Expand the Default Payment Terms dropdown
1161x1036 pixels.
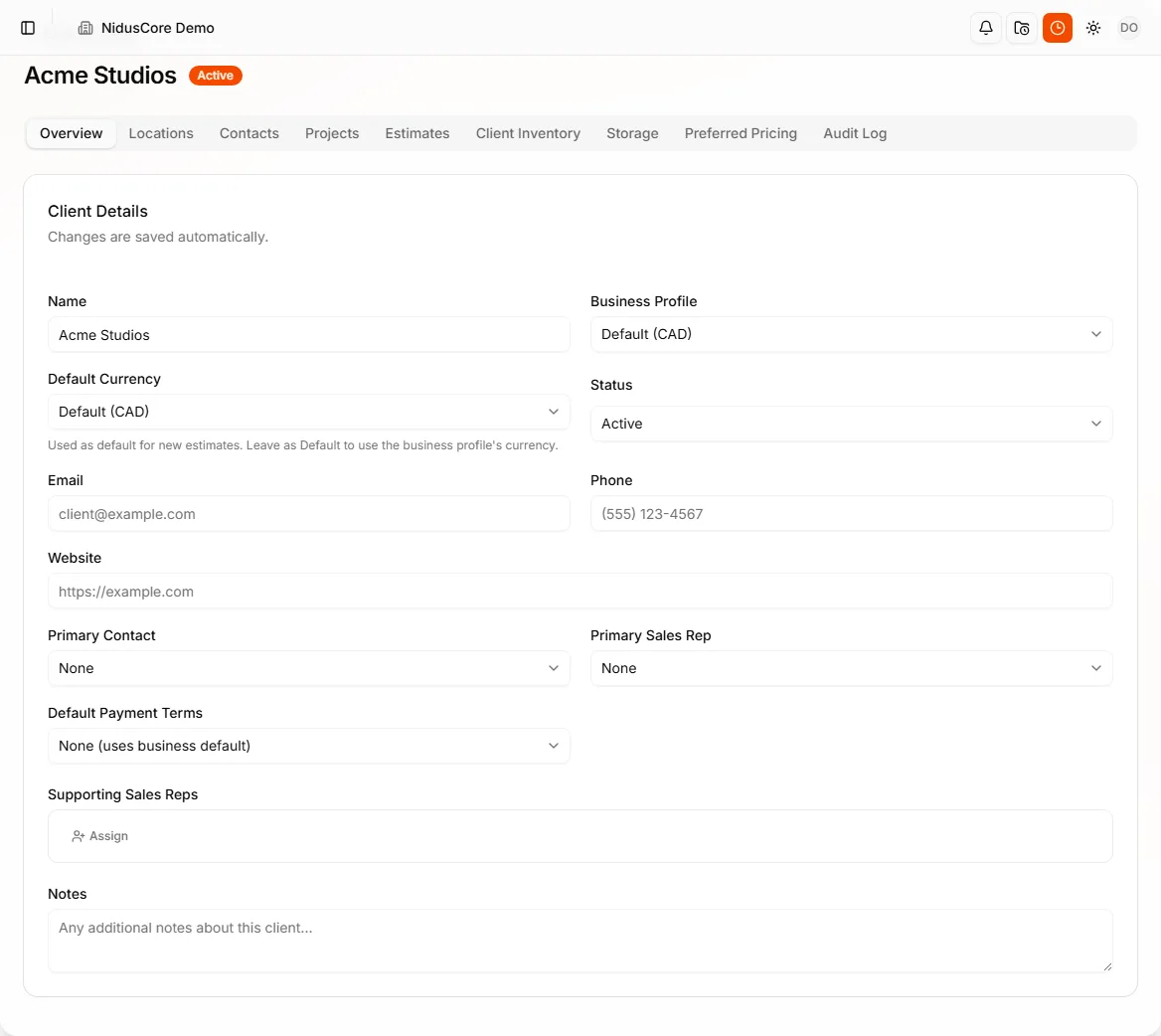pos(309,746)
